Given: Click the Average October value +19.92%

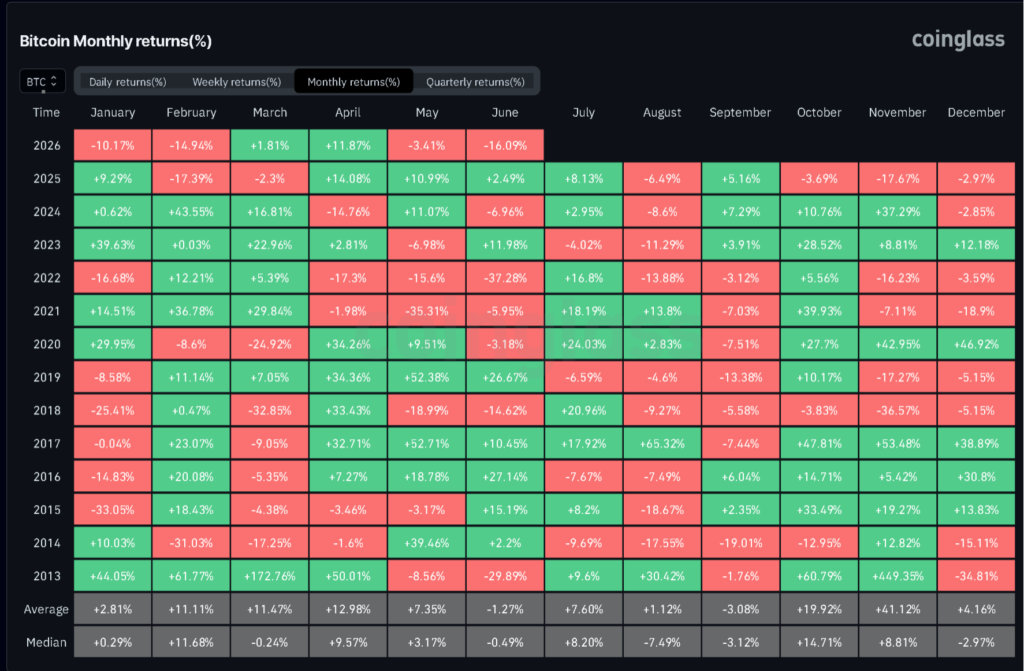Looking at the screenshot, I should [x=819, y=609].
